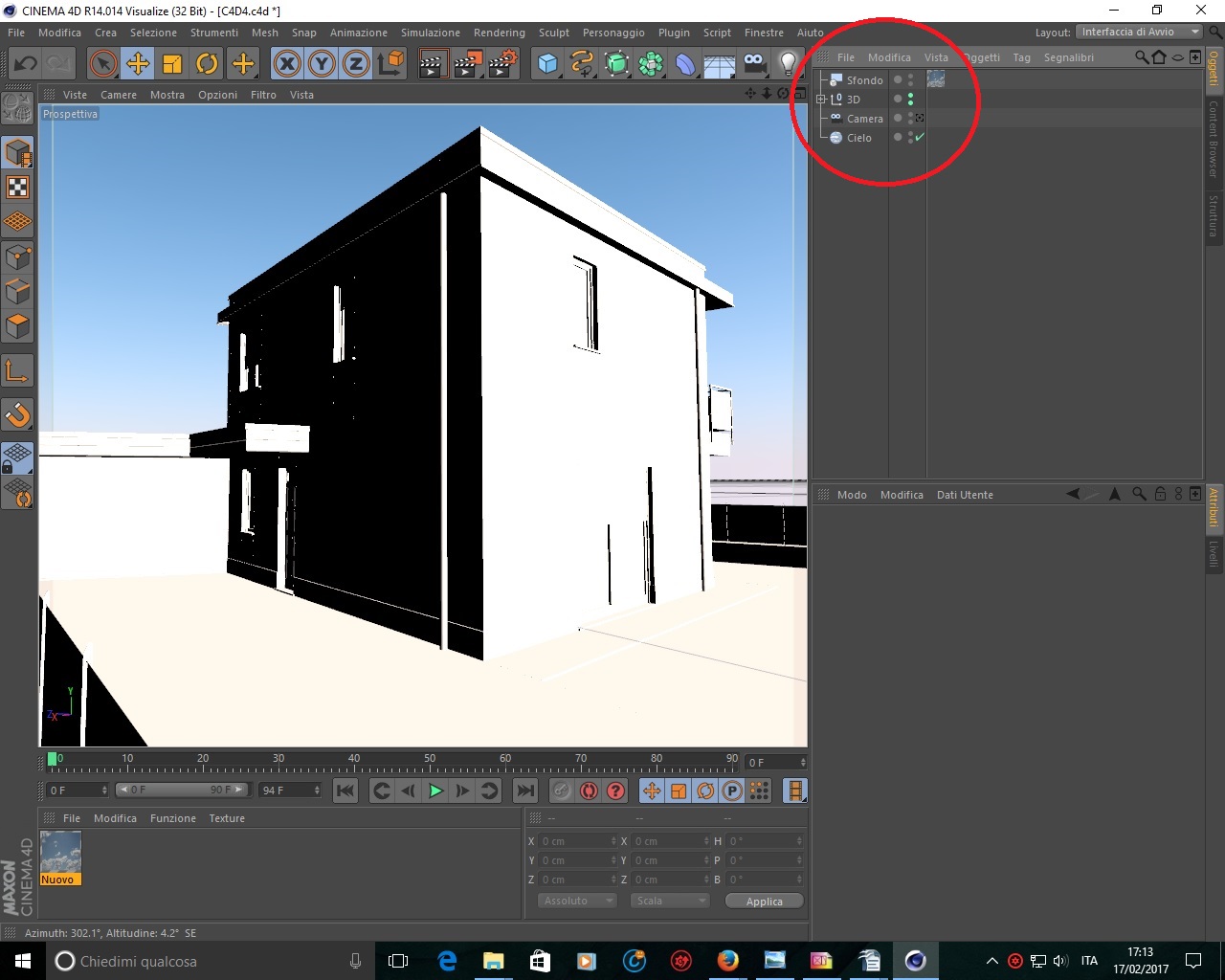Viewport: 1225px width, 980px height.
Task: Open the Simulazione menu
Action: 430,33
